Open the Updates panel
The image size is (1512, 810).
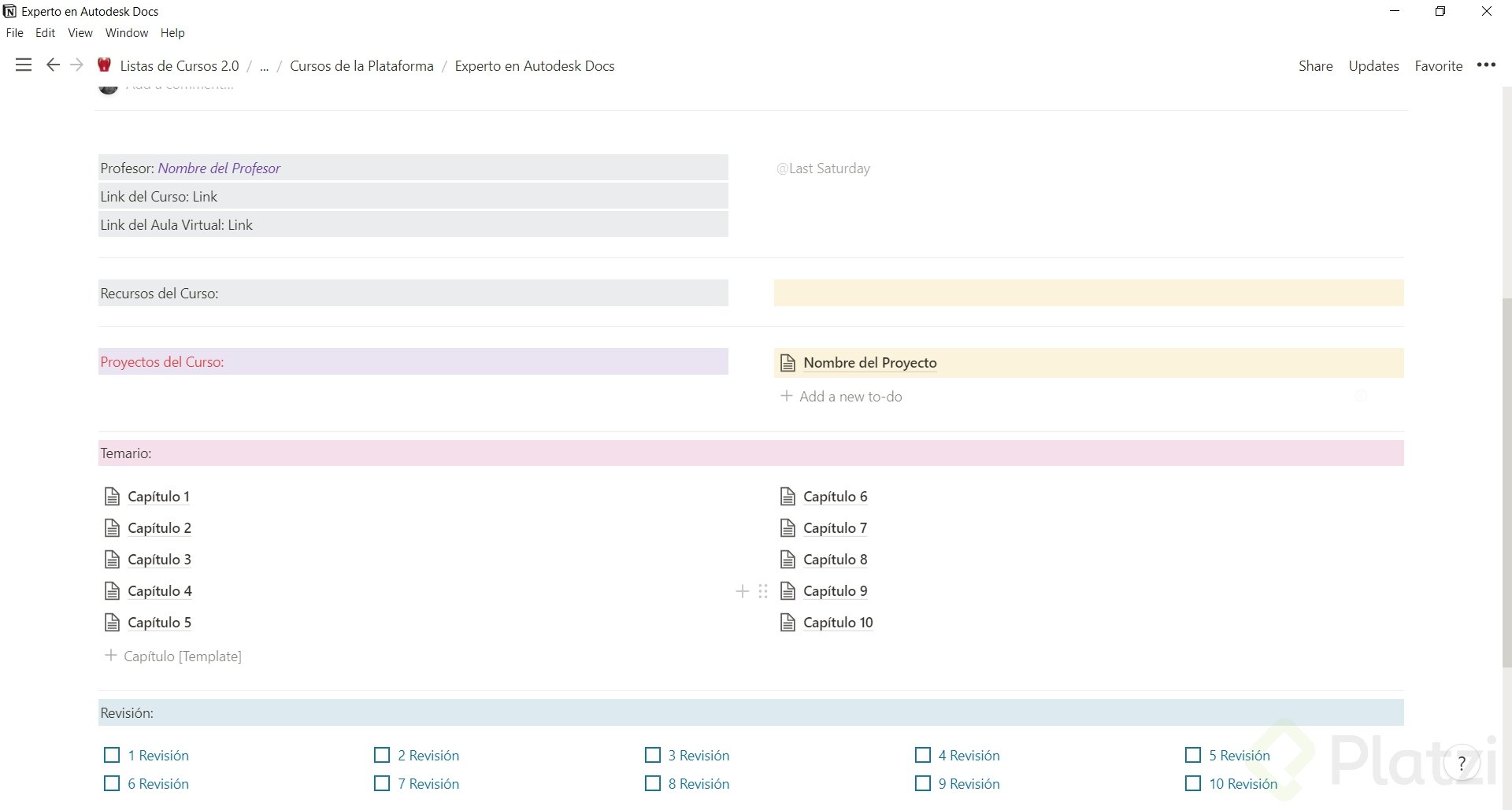click(x=1373, y=66)
